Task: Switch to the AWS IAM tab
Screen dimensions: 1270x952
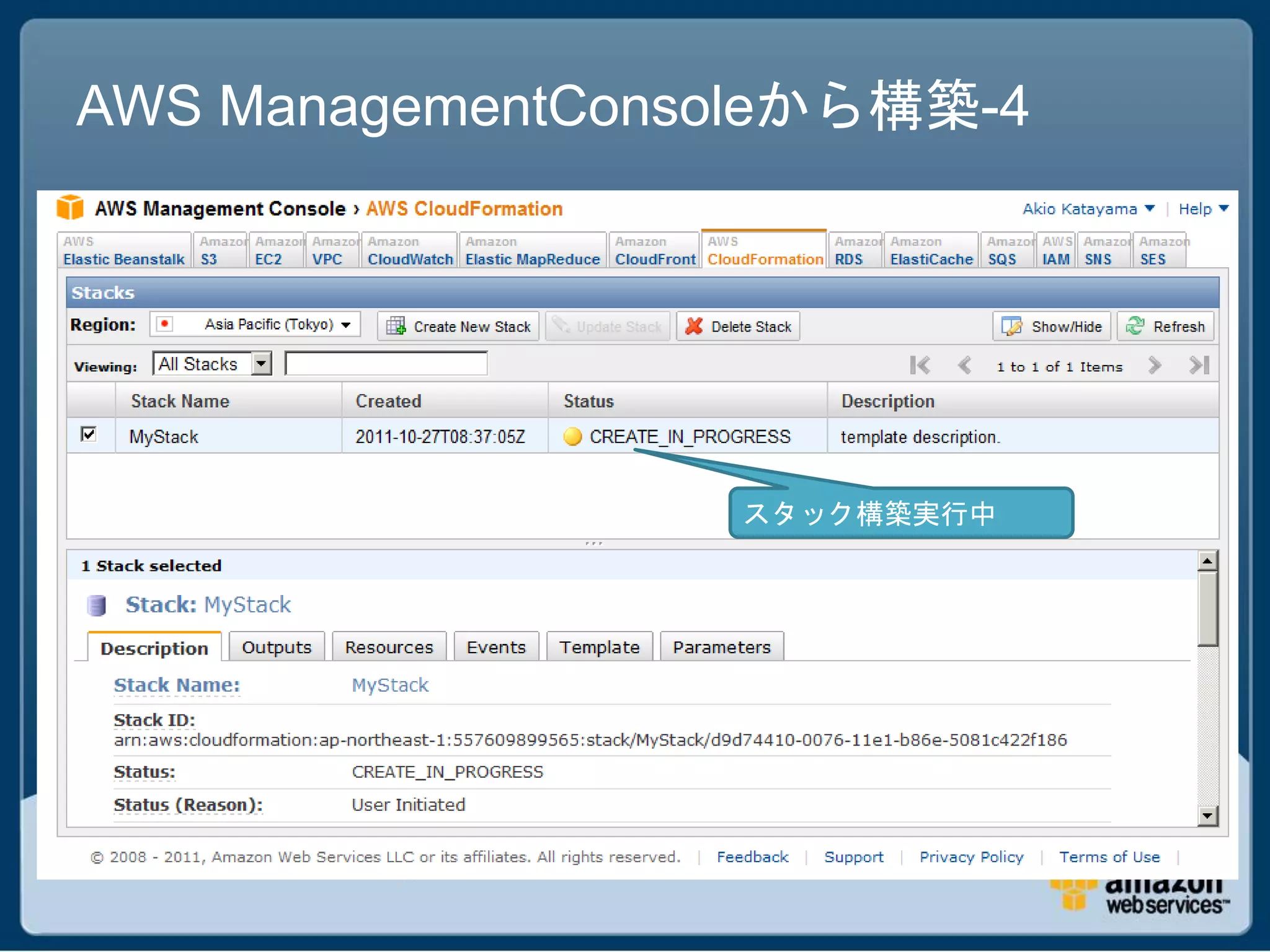Action: (1056, 250)
